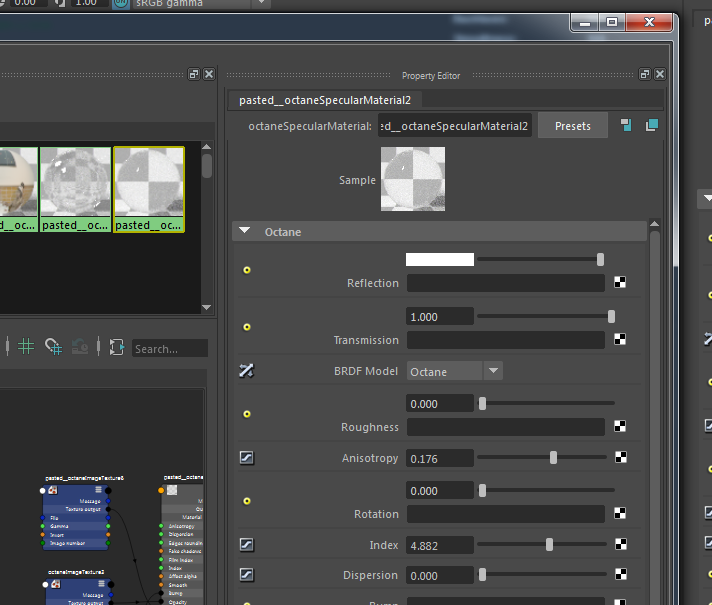Click the curve icon left of Anisotropy
Image resolution: width=712 pixels, height=605 pixels.
(x=247, y=457)
